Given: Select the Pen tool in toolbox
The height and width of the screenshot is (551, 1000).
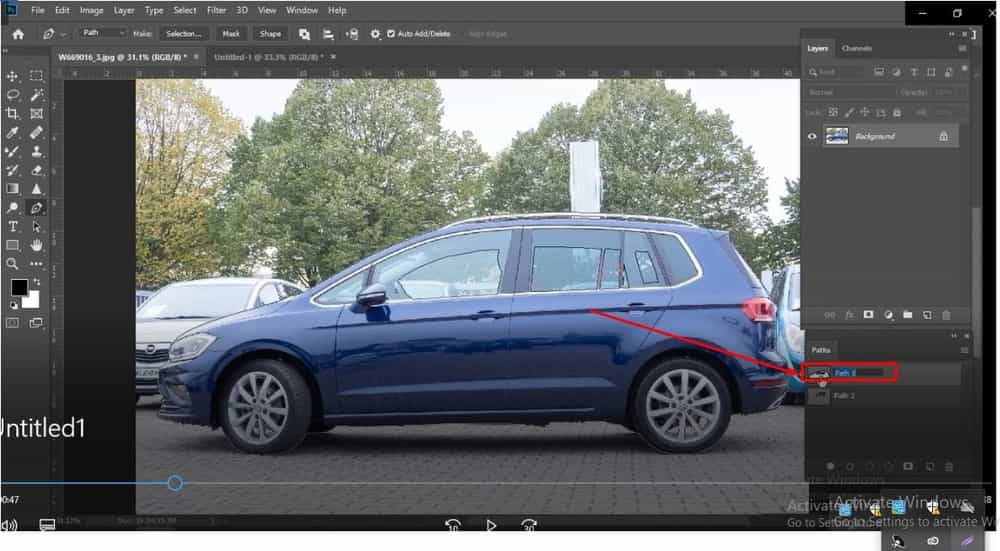Looking at the screenshot, I should [x=36, y=208].
